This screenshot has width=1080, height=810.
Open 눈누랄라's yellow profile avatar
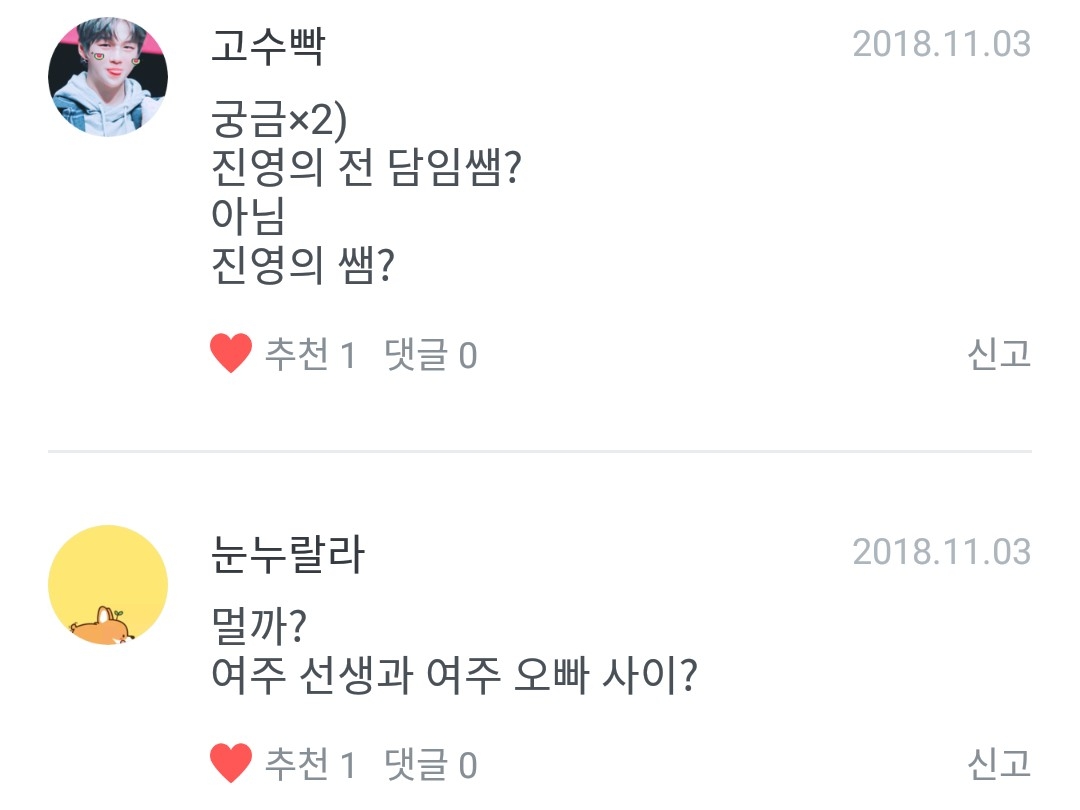108,585
